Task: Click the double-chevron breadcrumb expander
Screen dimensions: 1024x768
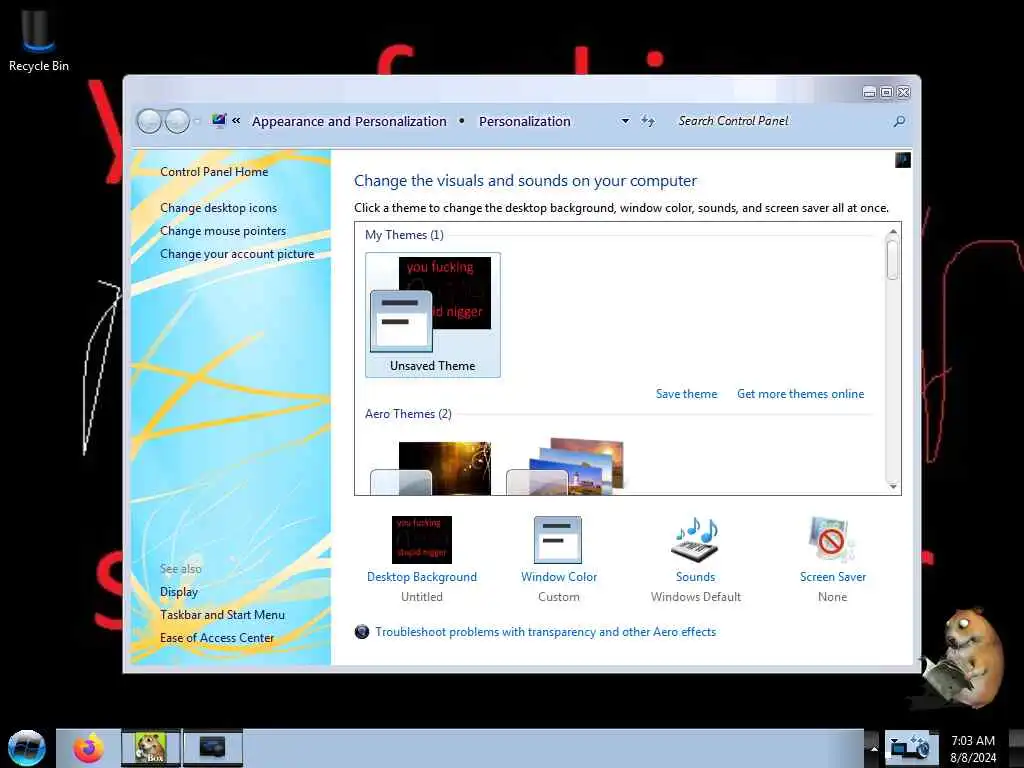Action: [x=236, y=121]
